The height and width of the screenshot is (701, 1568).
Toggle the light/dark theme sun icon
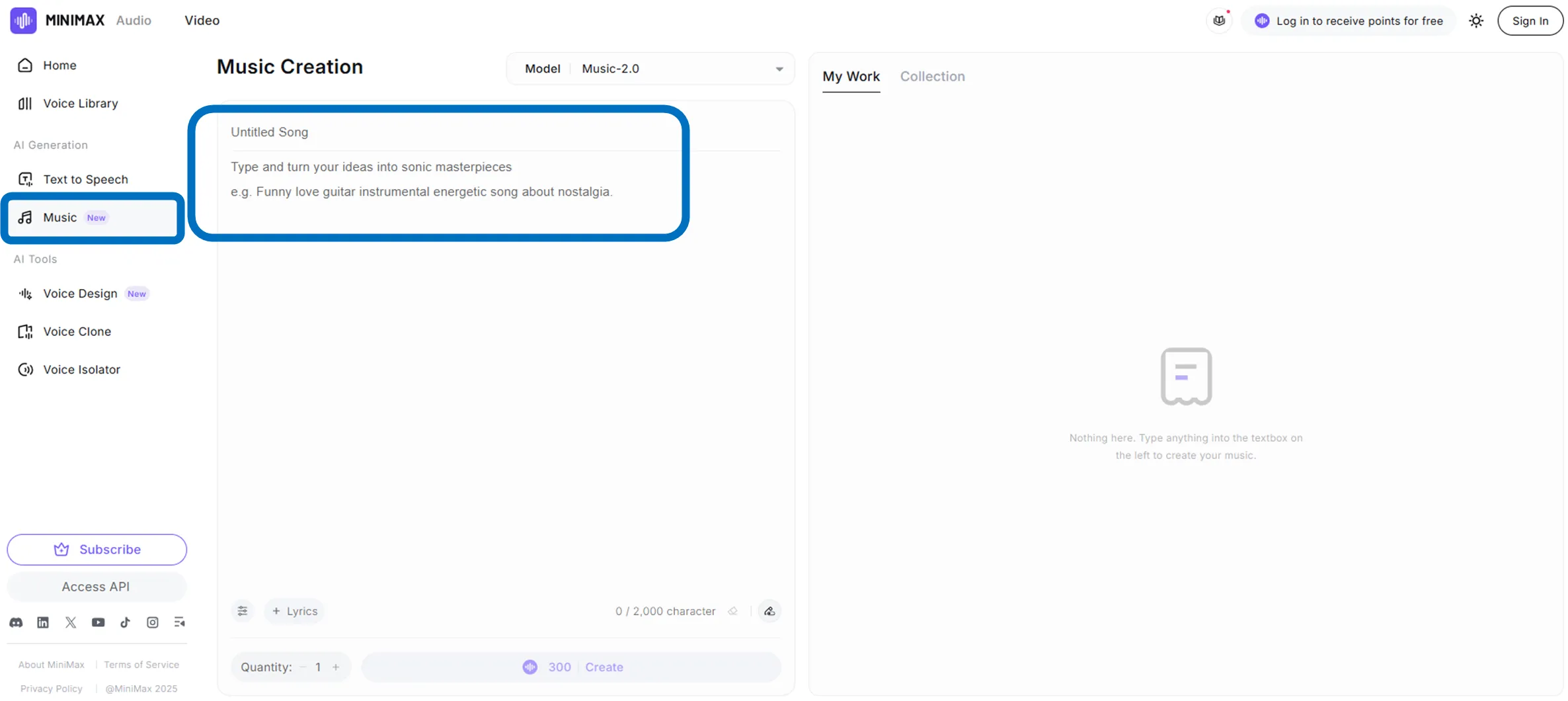1476,21
